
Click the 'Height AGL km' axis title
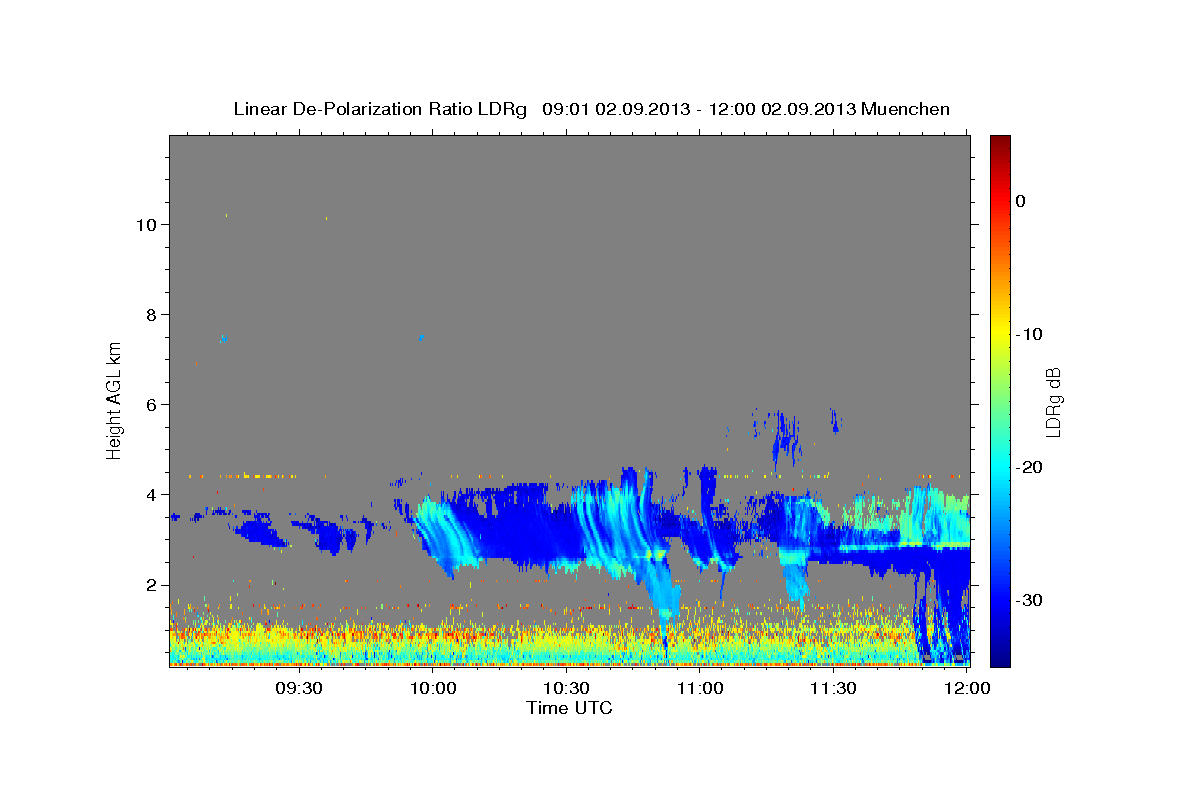(115, 400)
